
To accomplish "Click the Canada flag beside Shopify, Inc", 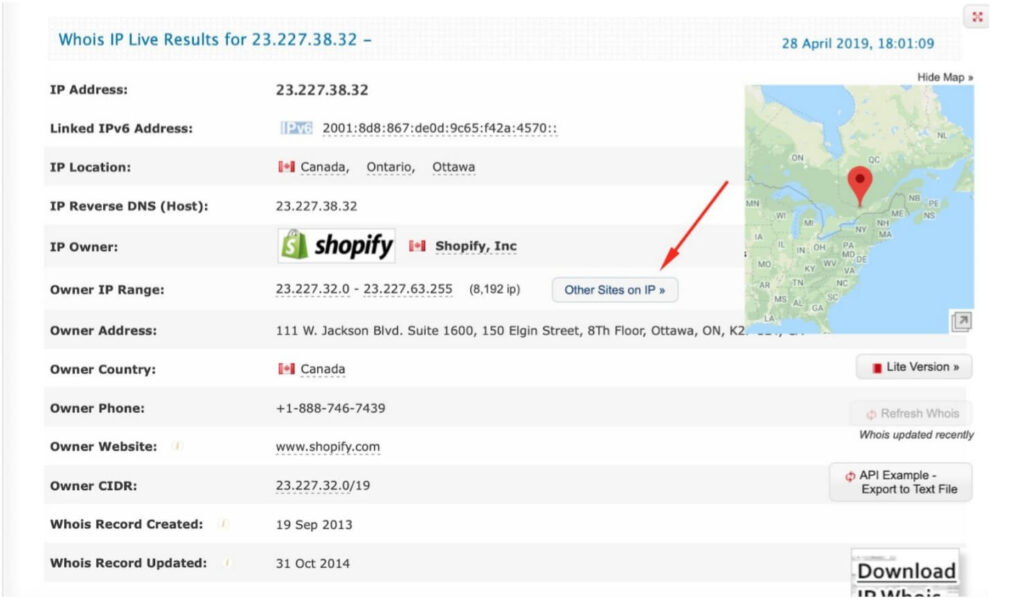I will pyautogui.click(x=417, y=246).
